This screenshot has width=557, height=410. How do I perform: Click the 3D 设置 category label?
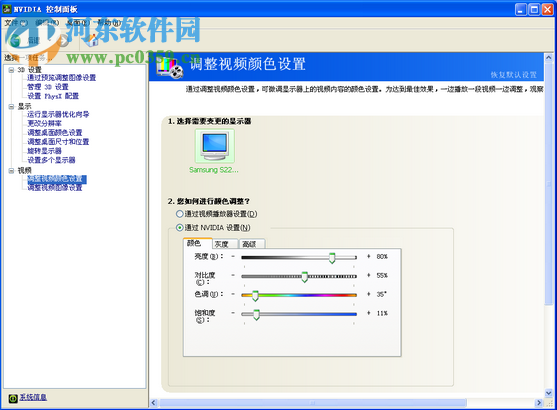coord(29,70)
